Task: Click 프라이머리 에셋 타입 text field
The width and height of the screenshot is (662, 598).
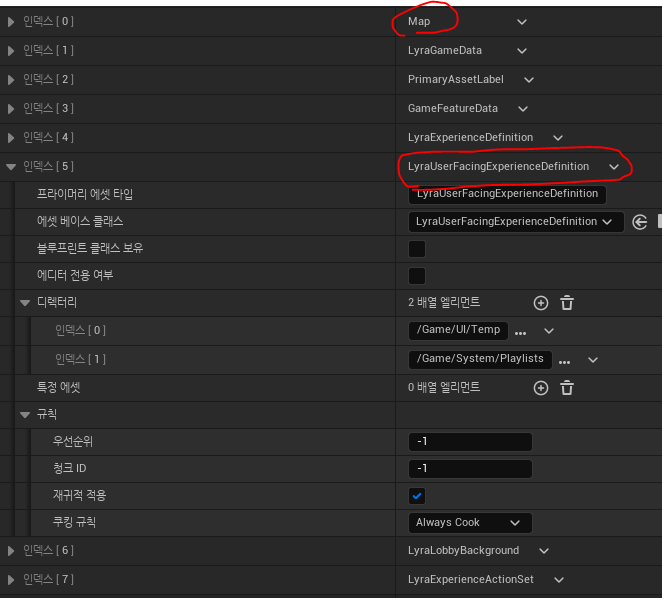Action: [x=507, y=195]
